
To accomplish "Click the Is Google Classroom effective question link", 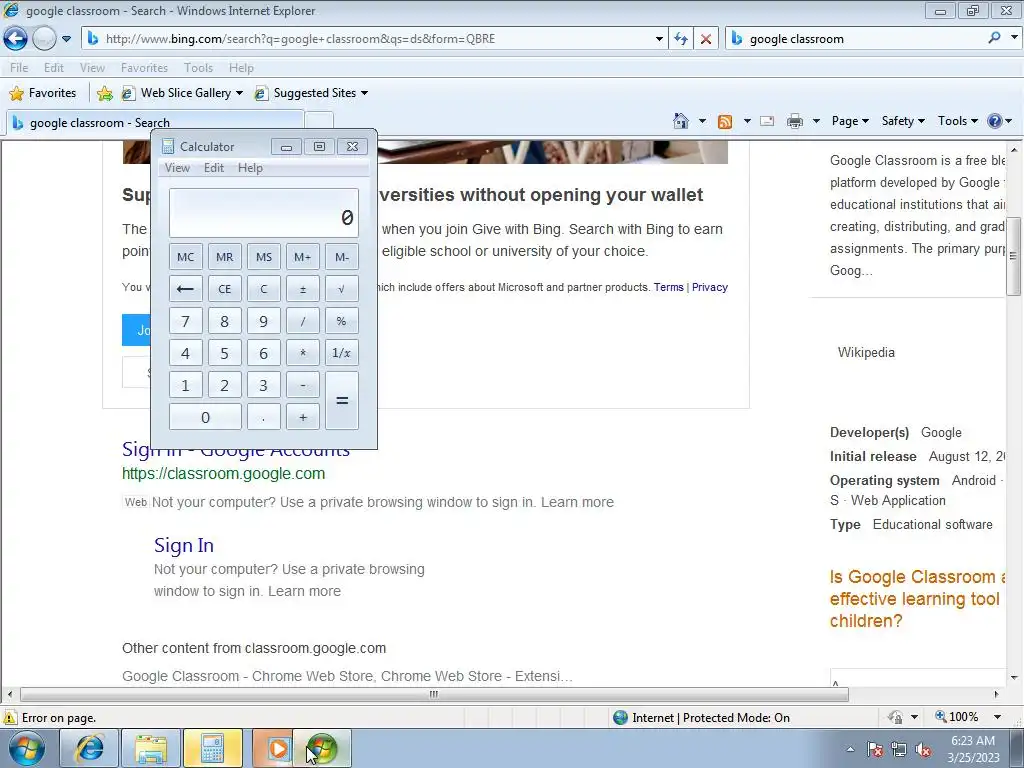I will [917, 599].
